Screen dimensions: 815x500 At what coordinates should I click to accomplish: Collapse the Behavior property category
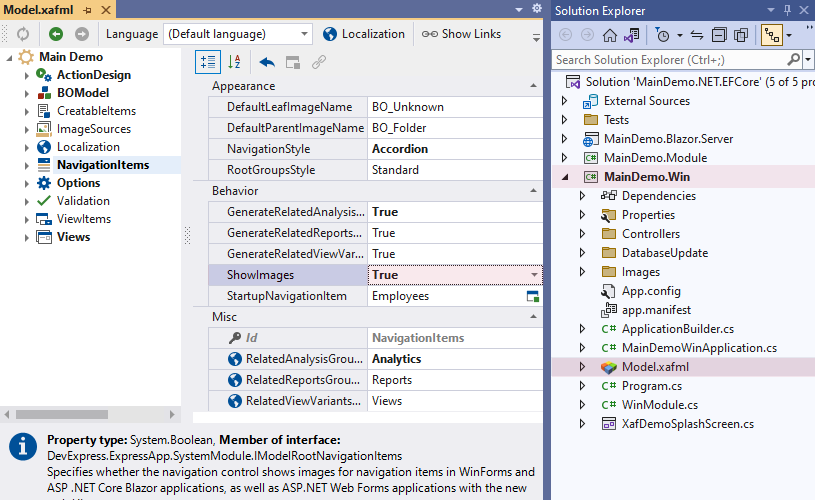coord(533,191)
